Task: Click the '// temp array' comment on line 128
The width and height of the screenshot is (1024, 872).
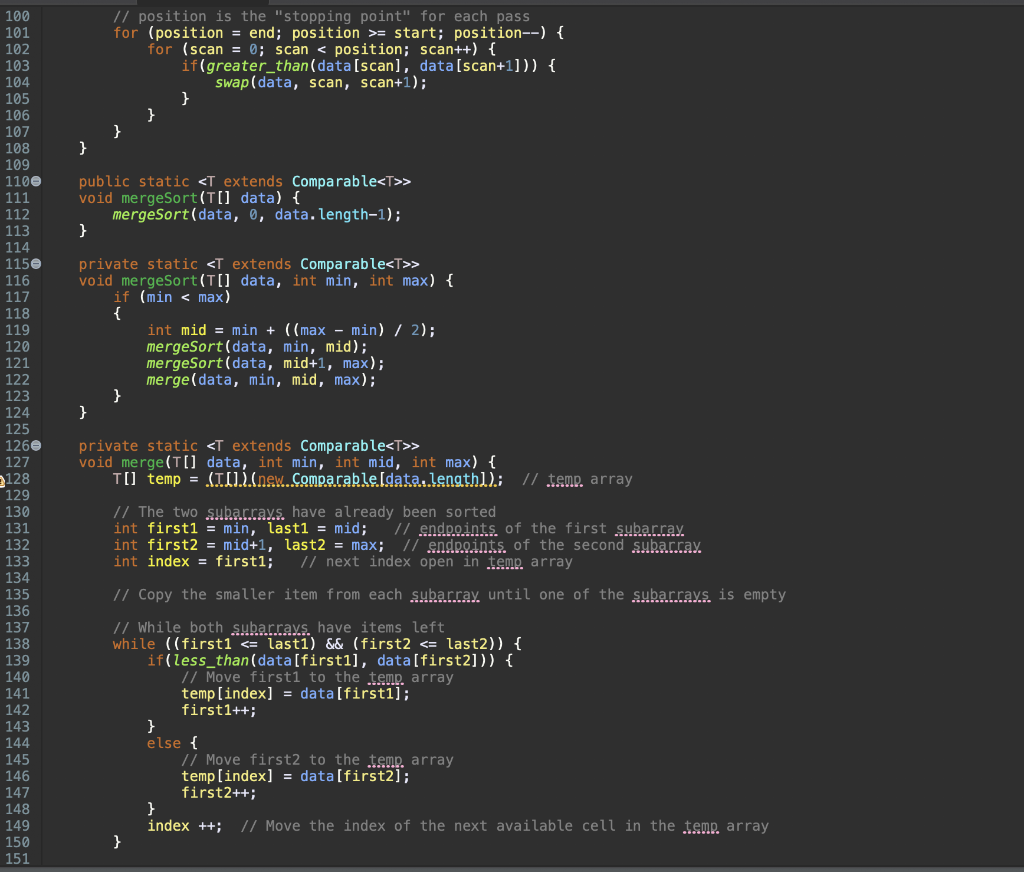Action: point(577,479)
